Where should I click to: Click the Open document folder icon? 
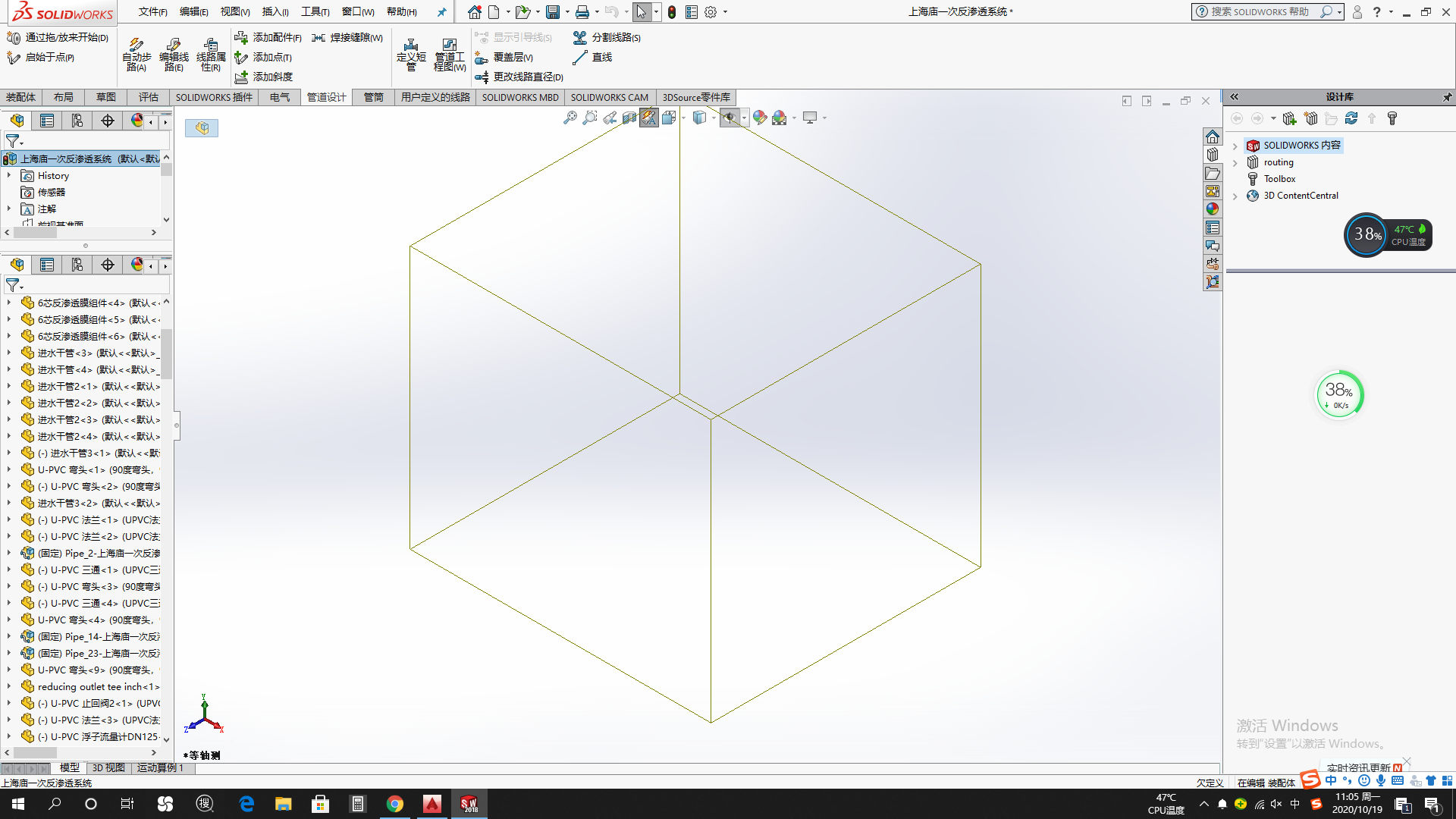[522, 12]
